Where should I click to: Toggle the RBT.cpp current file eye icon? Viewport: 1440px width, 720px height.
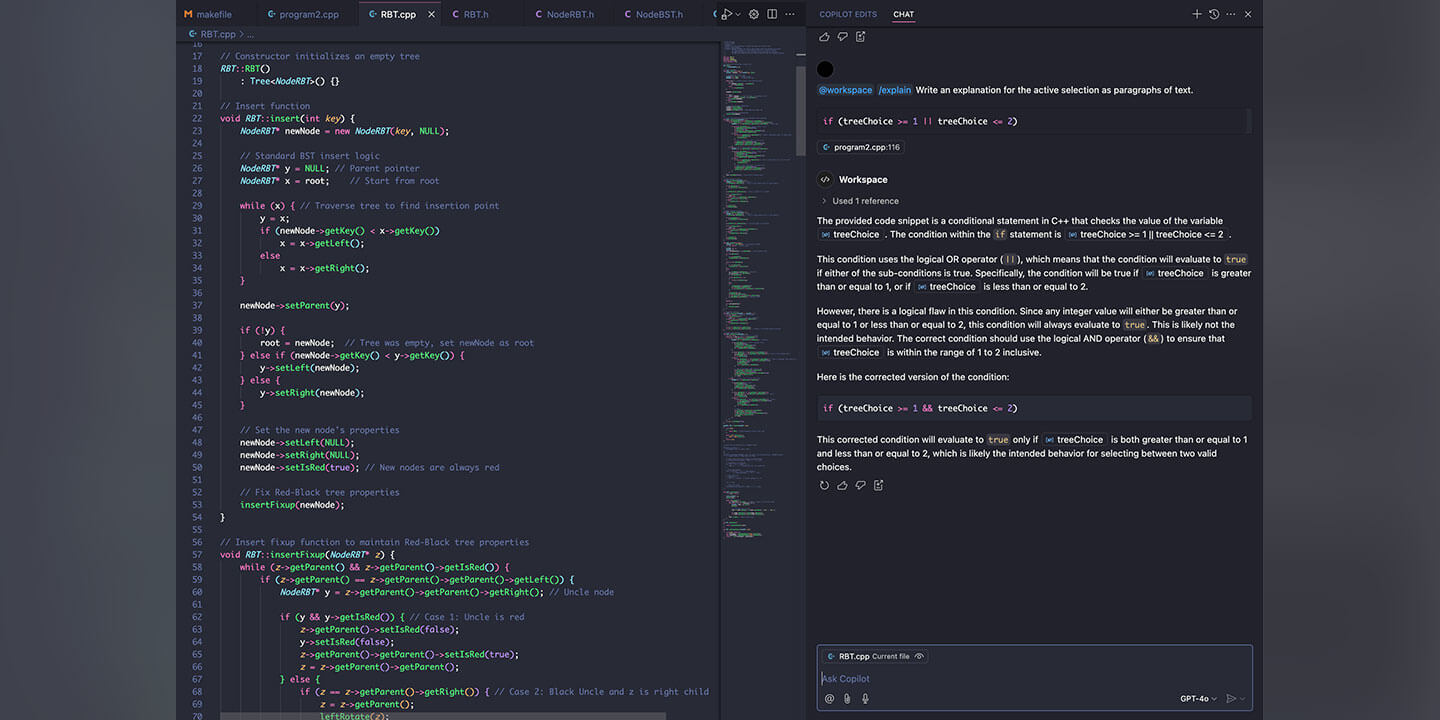click(x=919, y=657)
